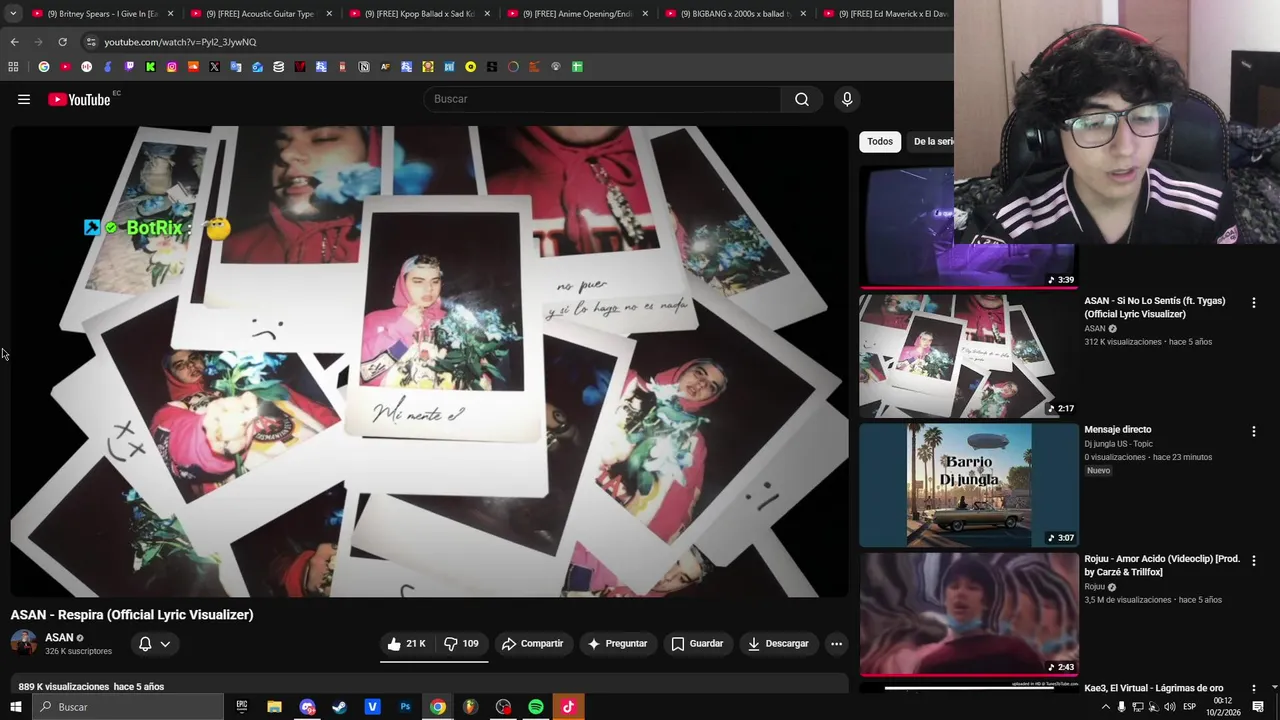Open the Preguntar AI button
The height and width of the screenshot is (720, 1280).
pyautogui.click(x=618, y=644)
